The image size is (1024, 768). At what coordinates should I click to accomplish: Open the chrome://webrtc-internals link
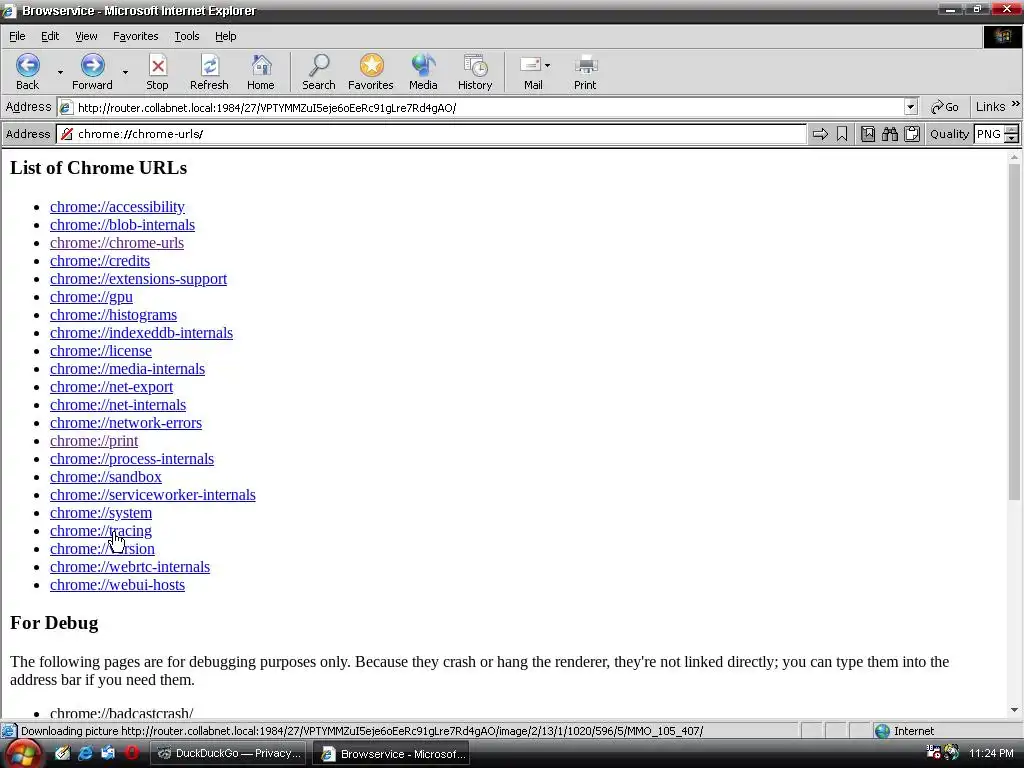pyautogui.click(x=130, y=567)
